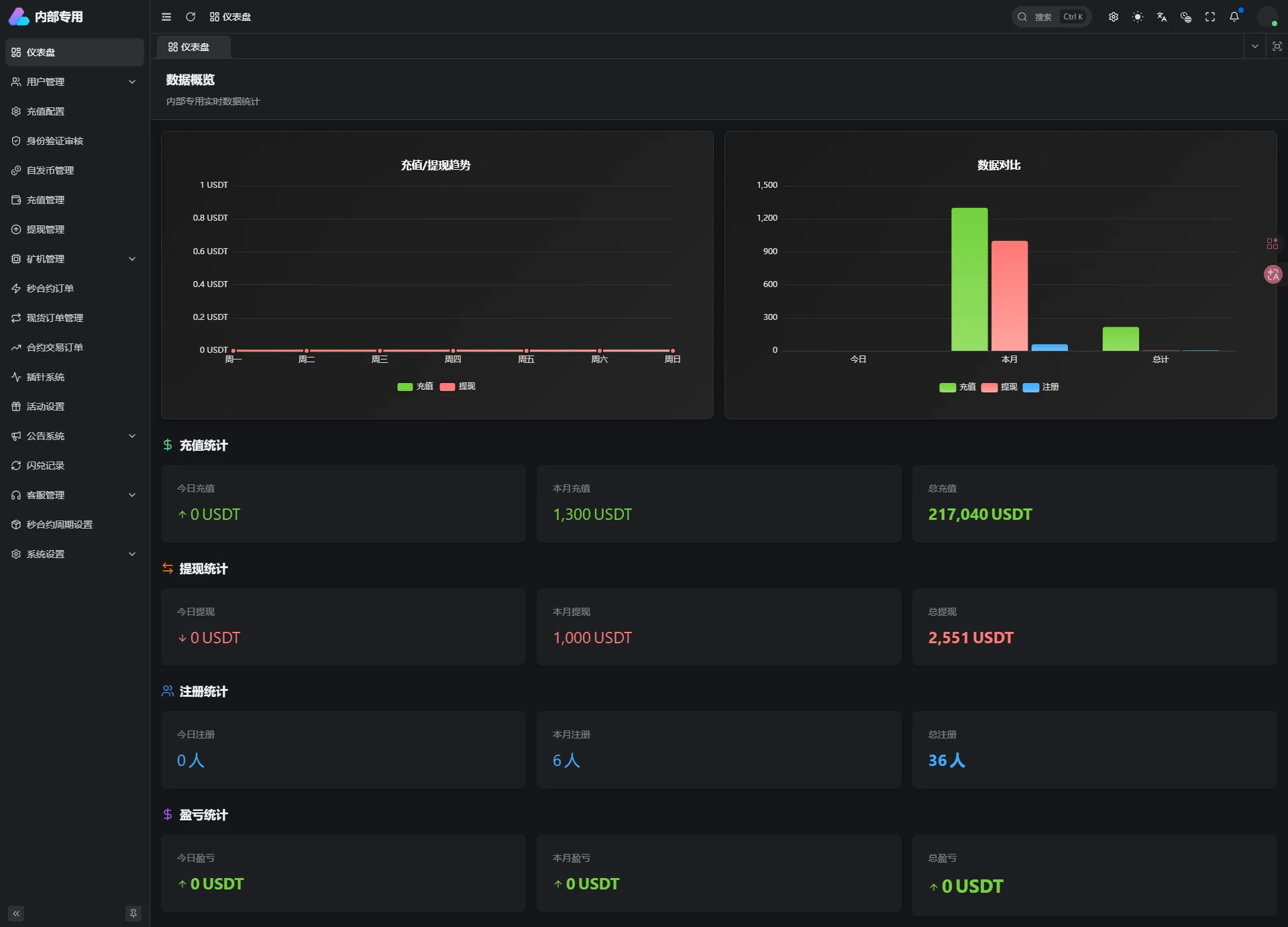Open 充值配置 menu item
The width and height of the screenshot is (1288, 927).
point(74,111)
